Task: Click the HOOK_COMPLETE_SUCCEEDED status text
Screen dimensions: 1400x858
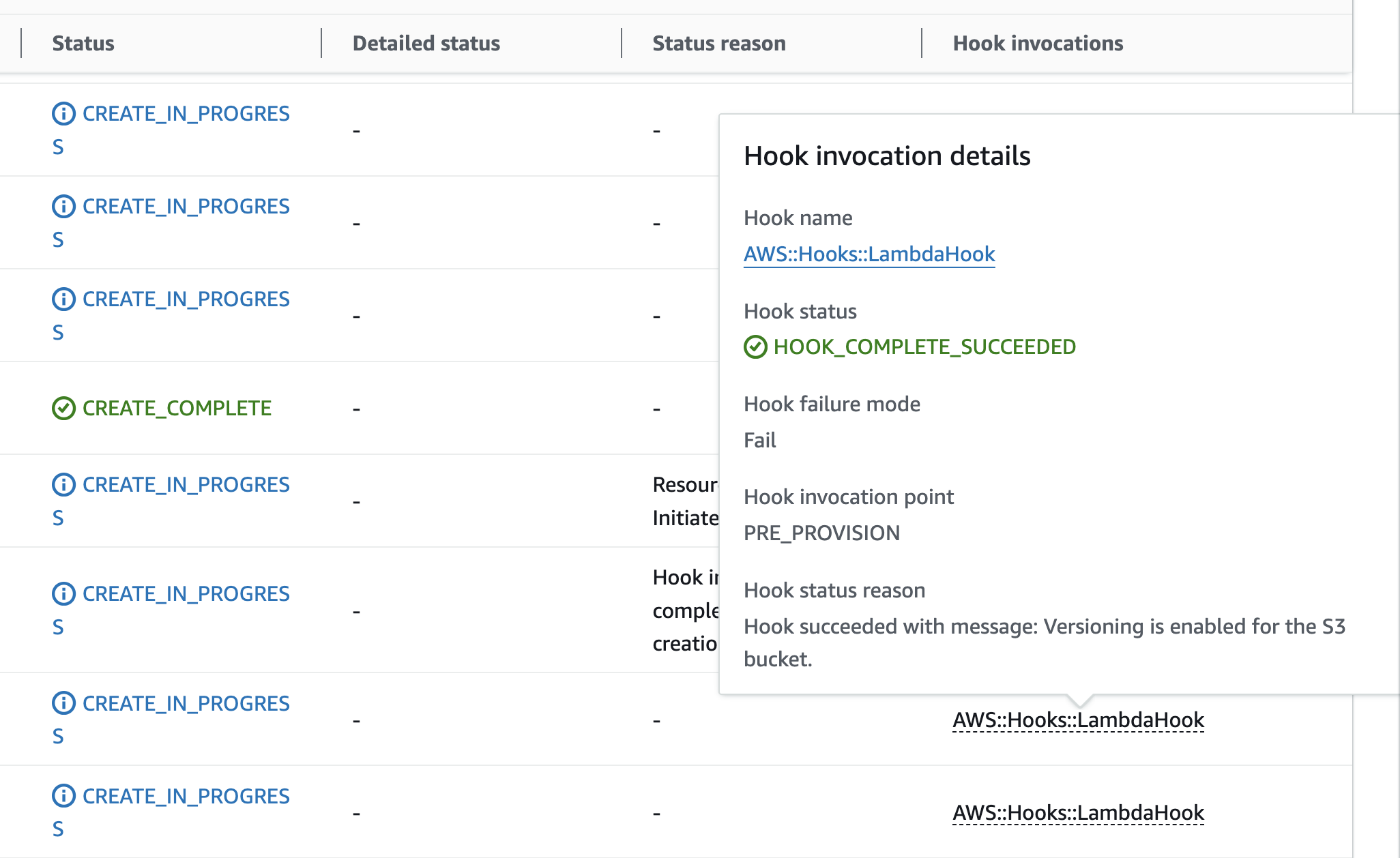Action: (924, 346)
